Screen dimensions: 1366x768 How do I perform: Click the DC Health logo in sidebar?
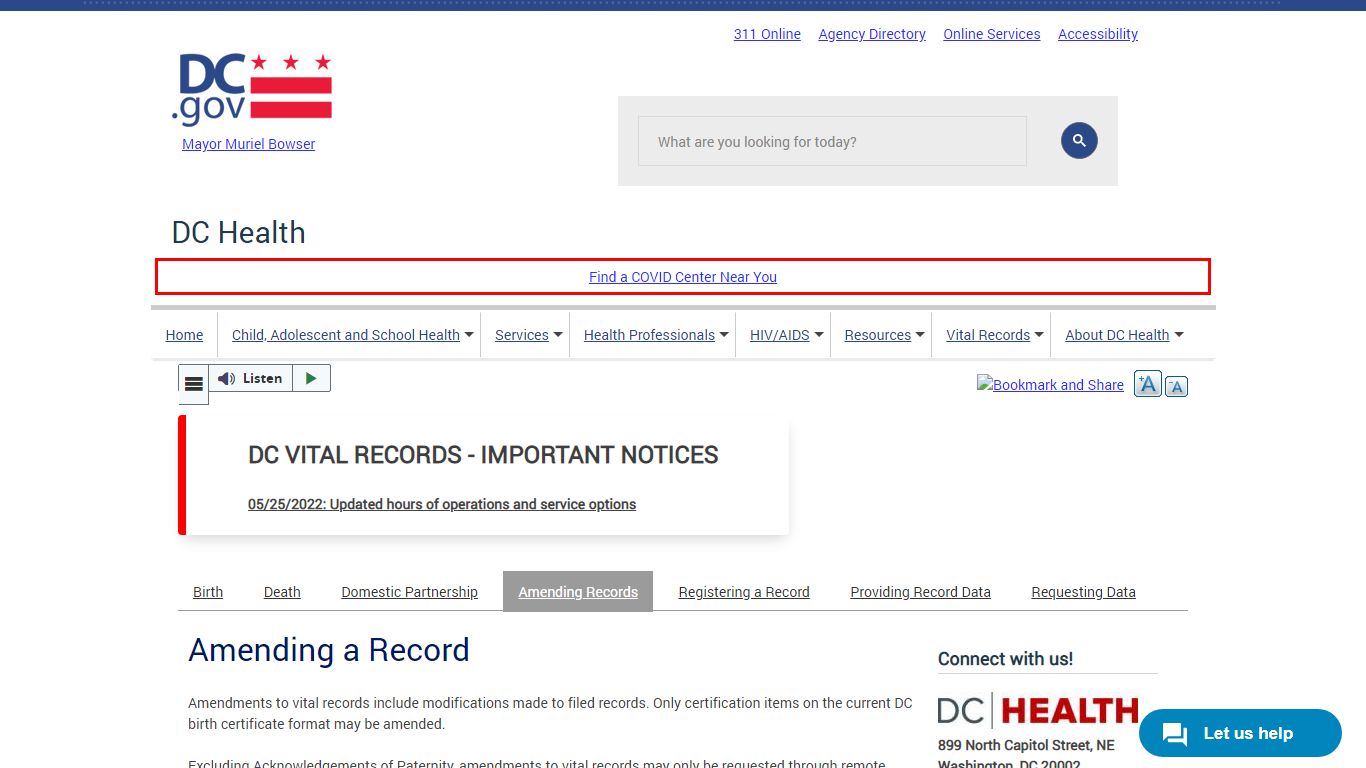pos(1038,710)
